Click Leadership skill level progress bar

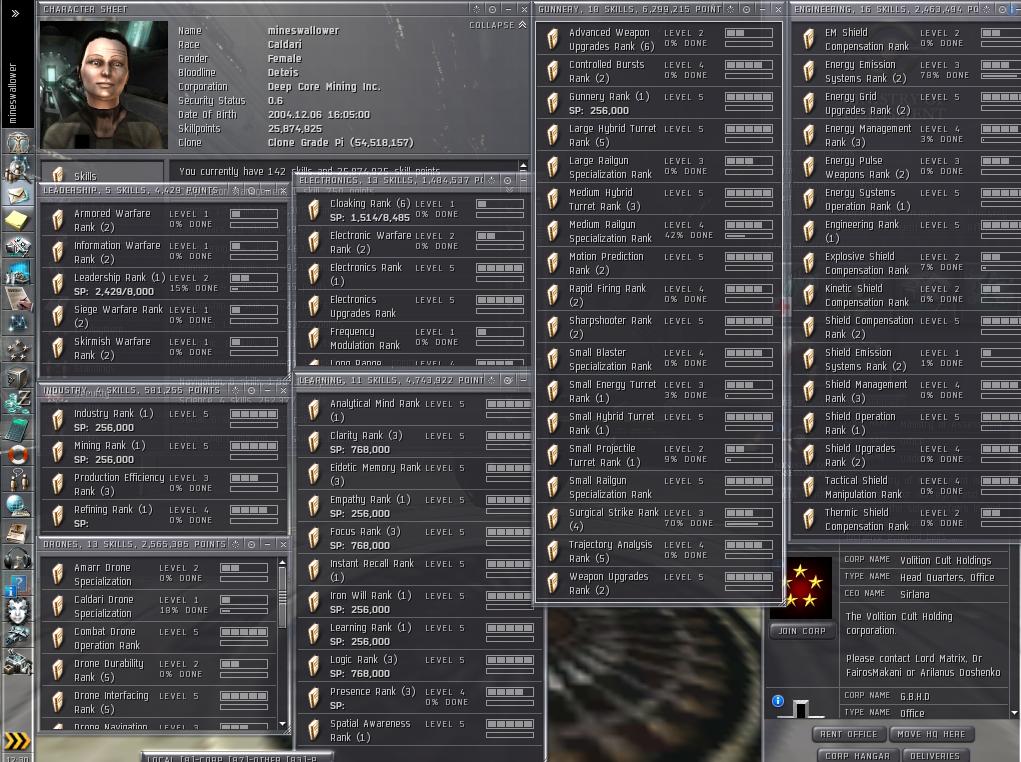pyautogui.click(x=254, y=278)
